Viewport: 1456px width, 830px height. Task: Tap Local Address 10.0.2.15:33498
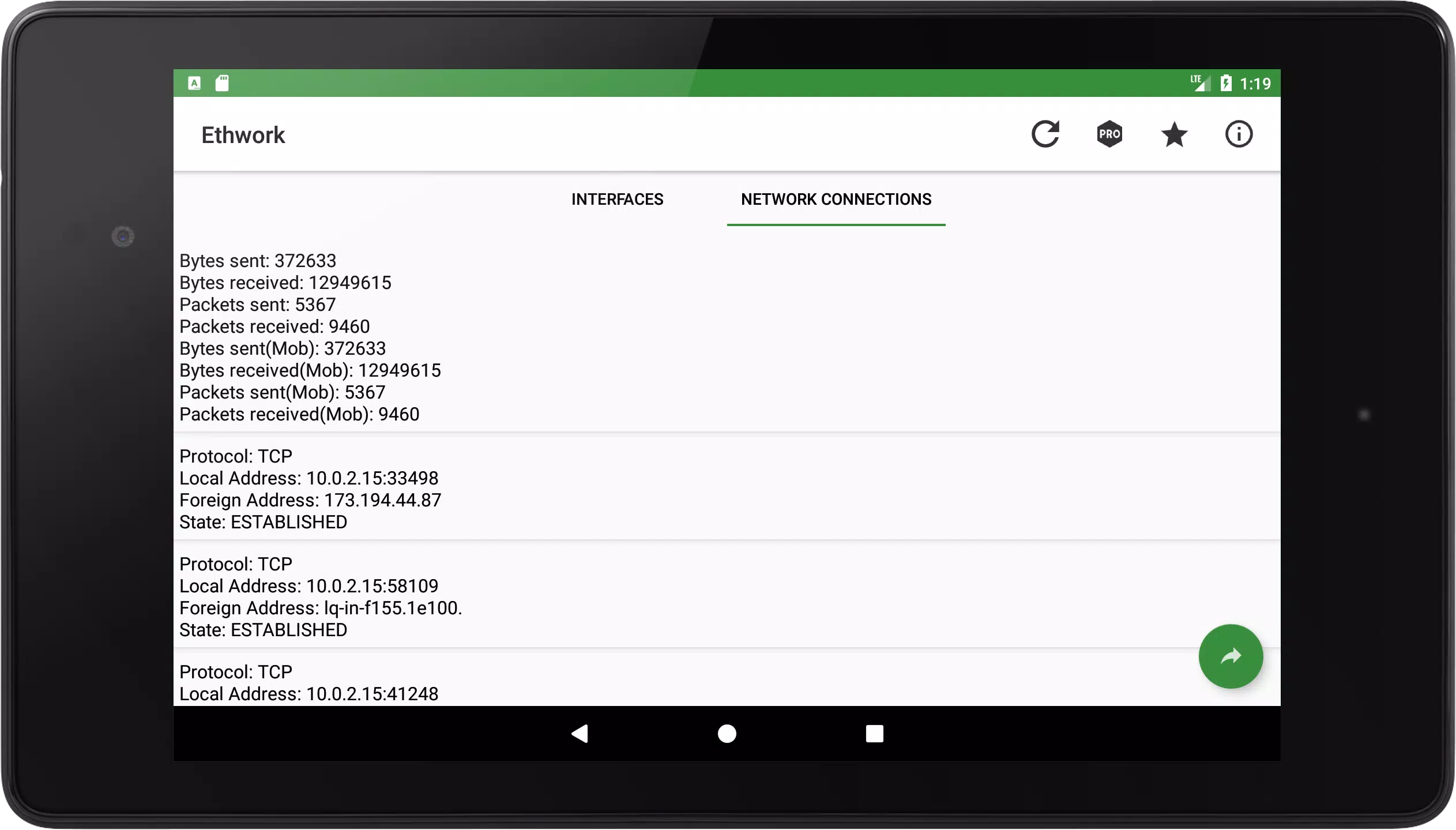(x=309, y=478)
